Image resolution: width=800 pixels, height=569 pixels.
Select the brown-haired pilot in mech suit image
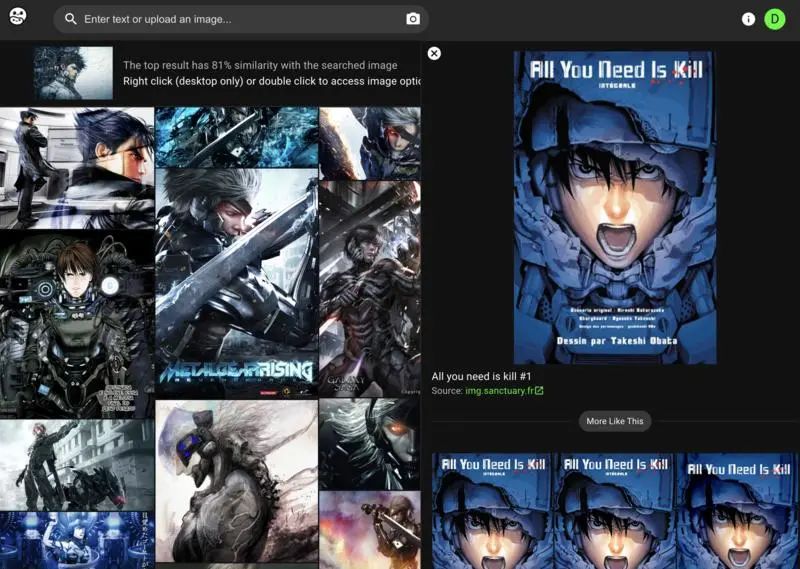tap(77, 325)
